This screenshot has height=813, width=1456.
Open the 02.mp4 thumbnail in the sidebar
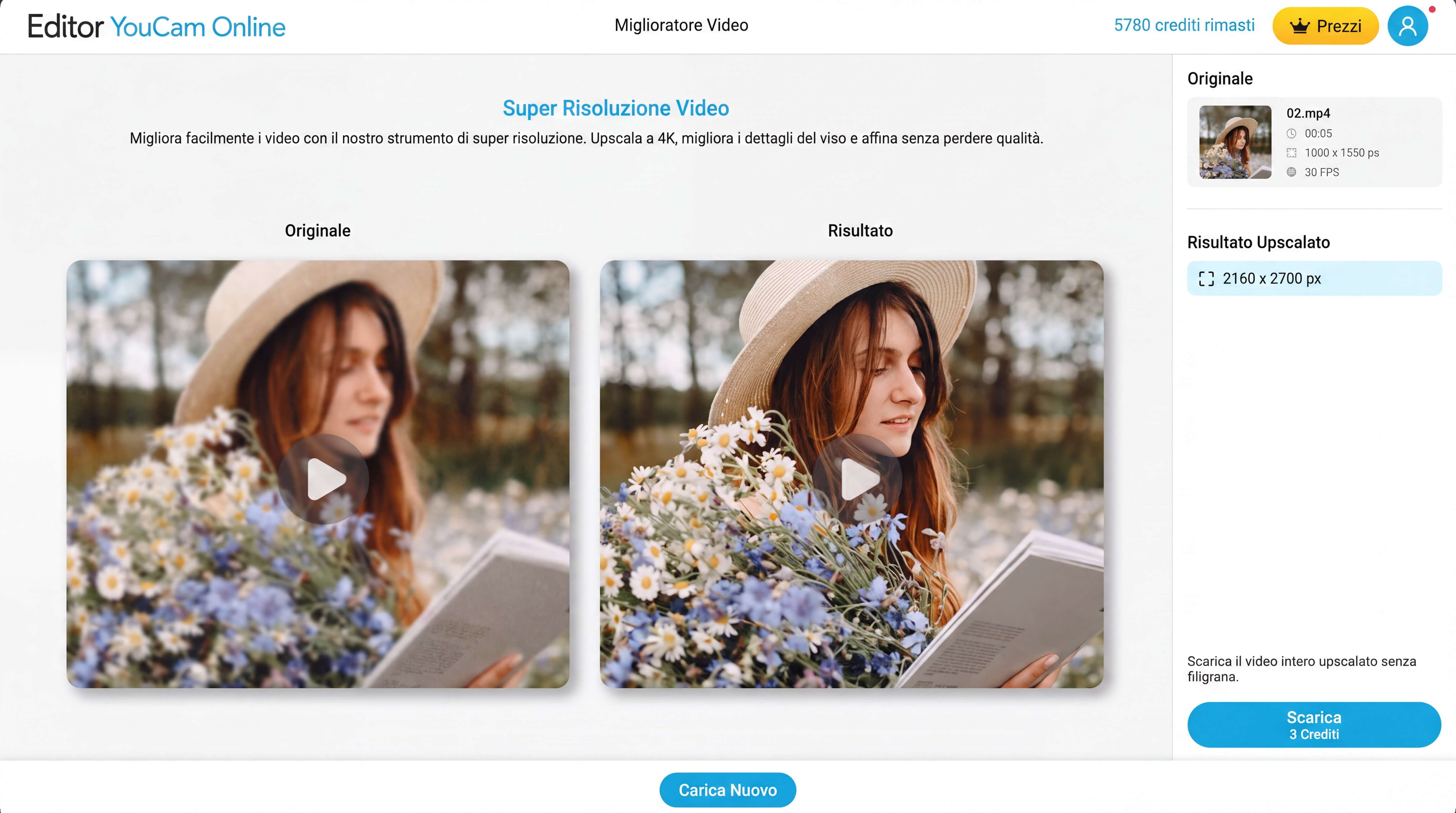1235,142
